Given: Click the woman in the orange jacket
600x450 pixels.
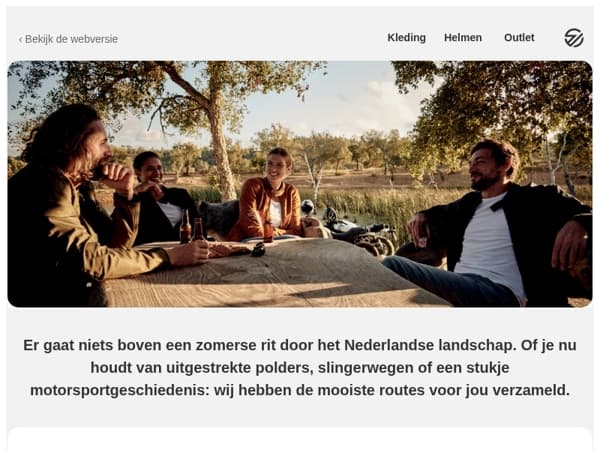Looking at the screenshot, I should click(271, 197).
